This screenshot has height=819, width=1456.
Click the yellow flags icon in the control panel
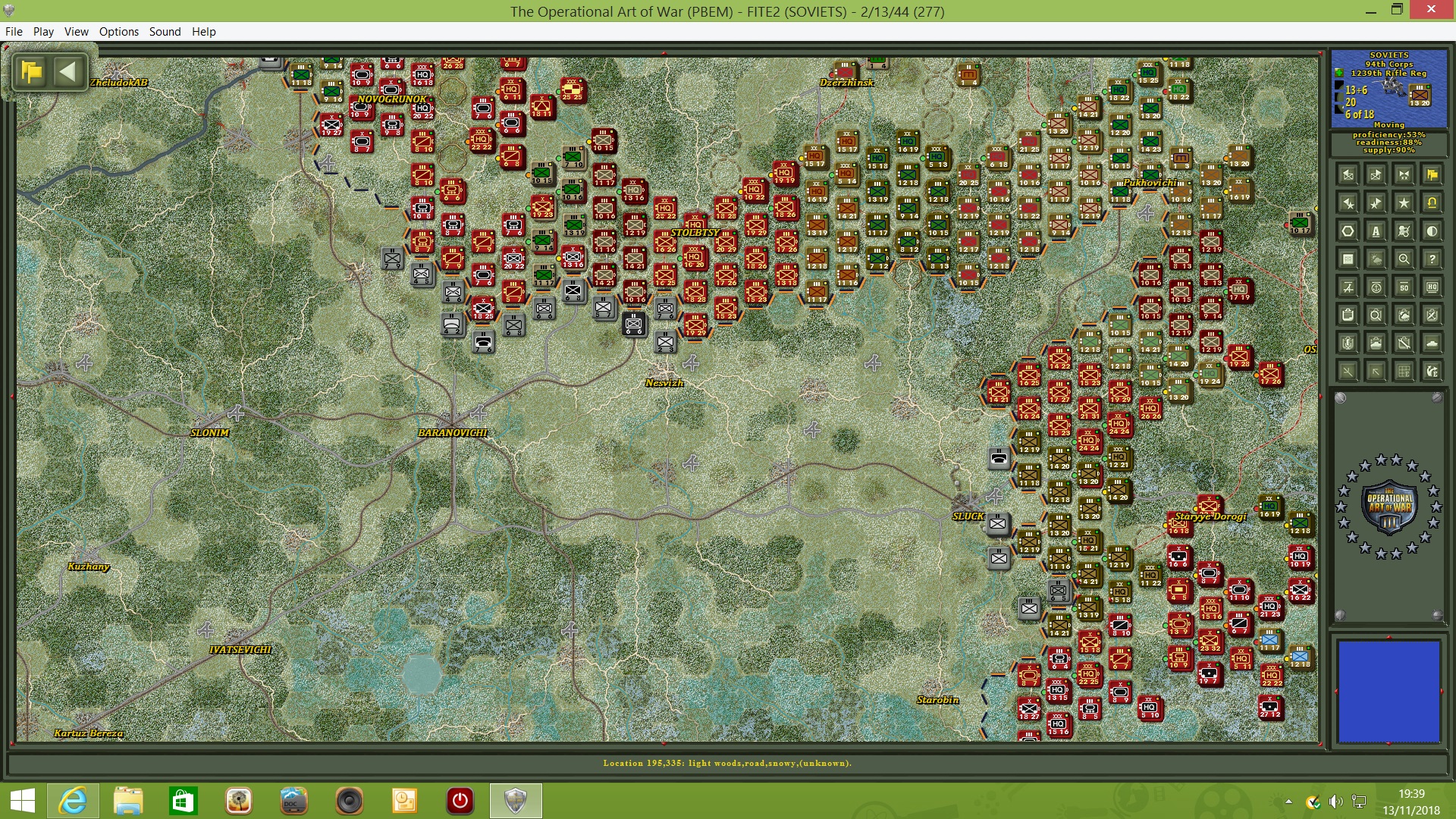(x=1432, y=175)
